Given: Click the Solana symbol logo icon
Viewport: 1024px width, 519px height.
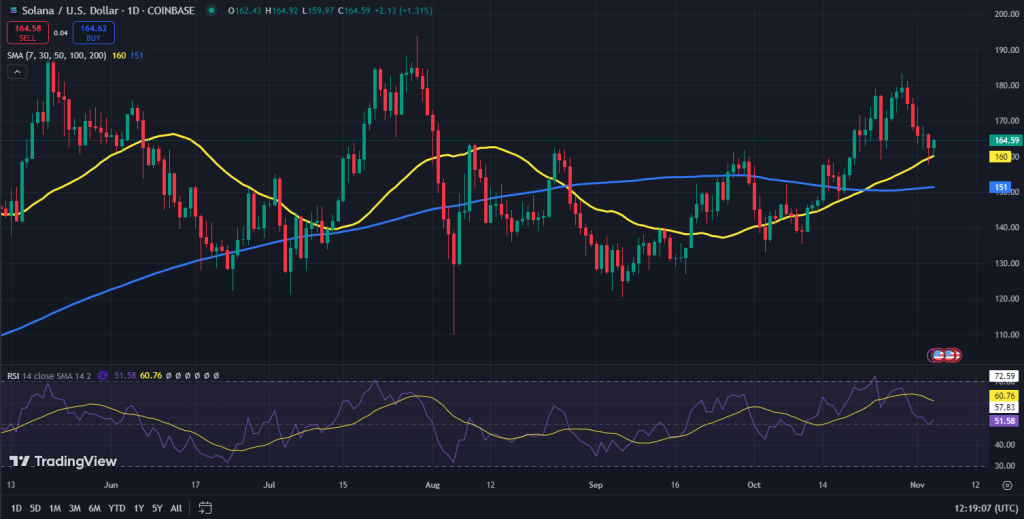Looking at the screenshot, I should pyautogui.click(x=11, y=10).
